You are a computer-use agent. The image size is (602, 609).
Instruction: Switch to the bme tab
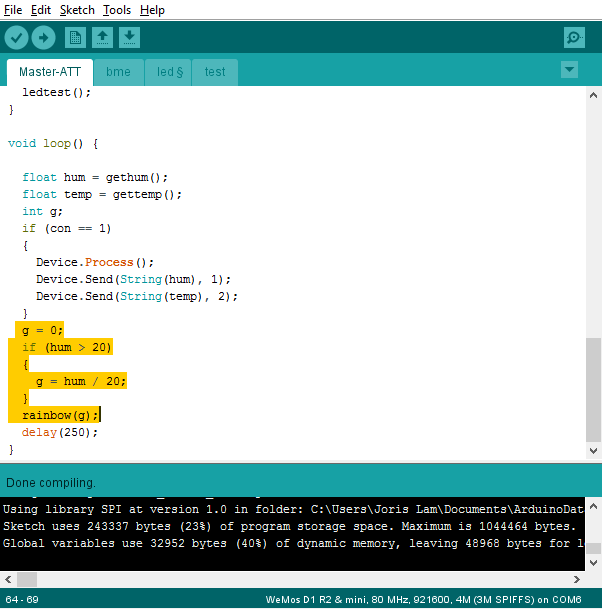(118, 72)
